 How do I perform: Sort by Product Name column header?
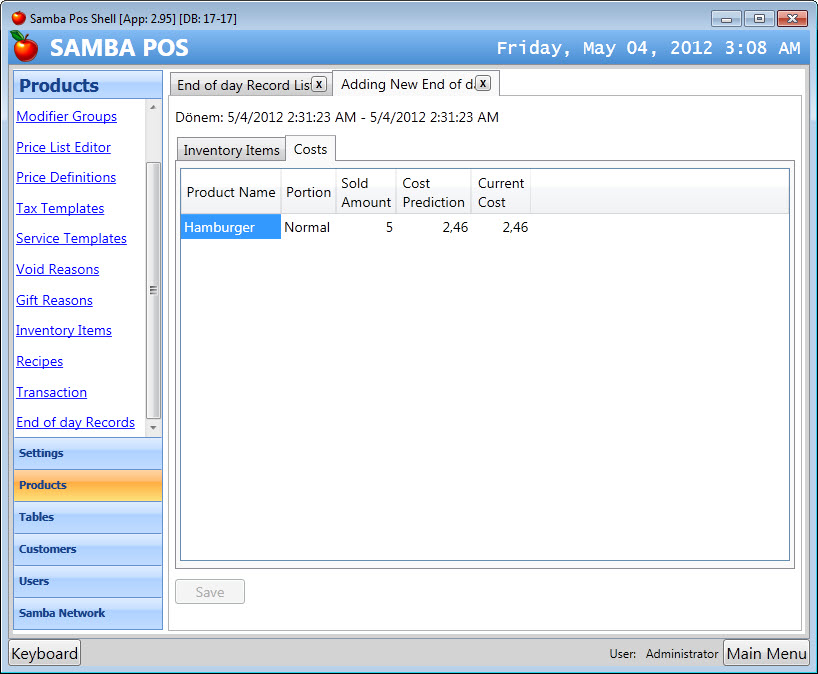[x=231, y=192]
